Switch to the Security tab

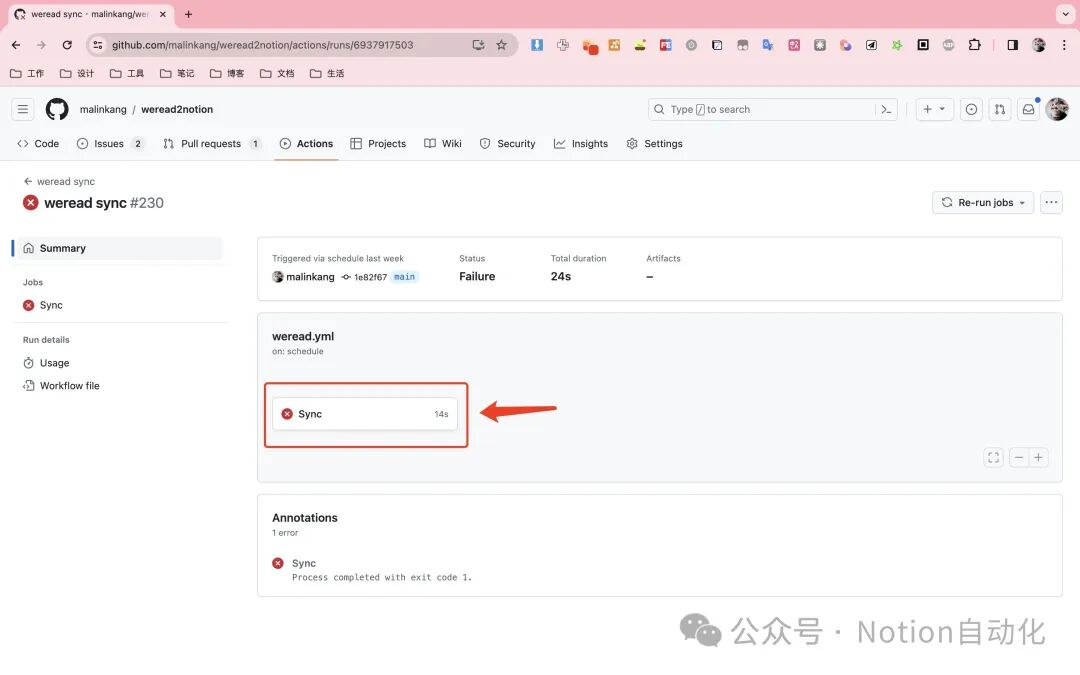pyautogui.click(x=508, y=143)
